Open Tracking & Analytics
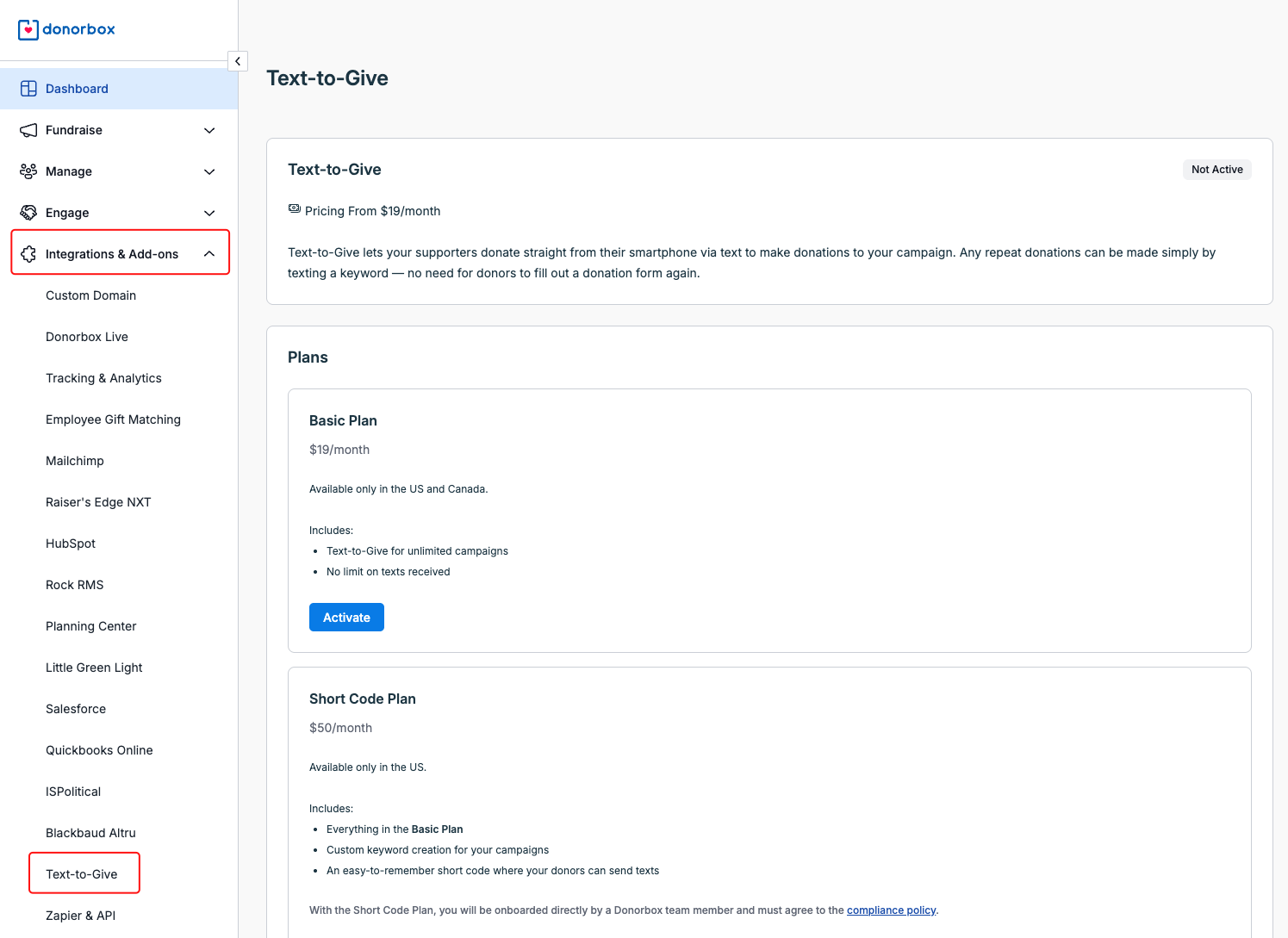1288x938 pixels. point(103,378)
